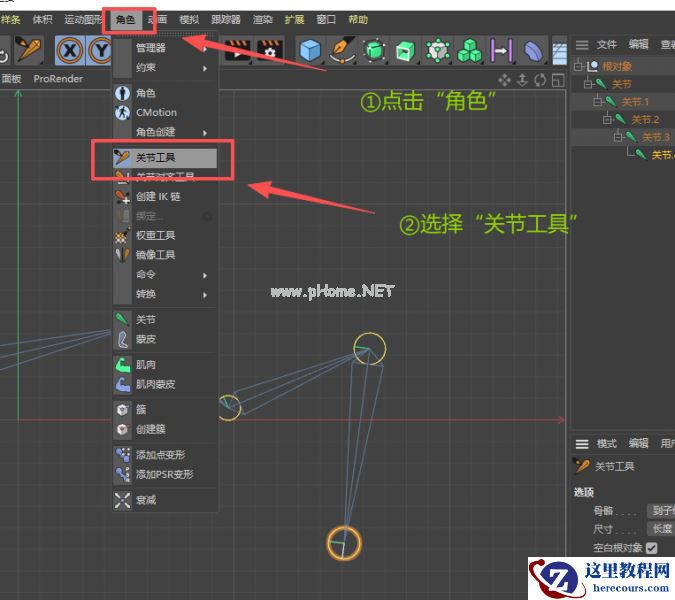Choose 添加PSR变形 menu entry
This screenshot has width=675, height=600.
pyautogui.click(x=165, y=474)
